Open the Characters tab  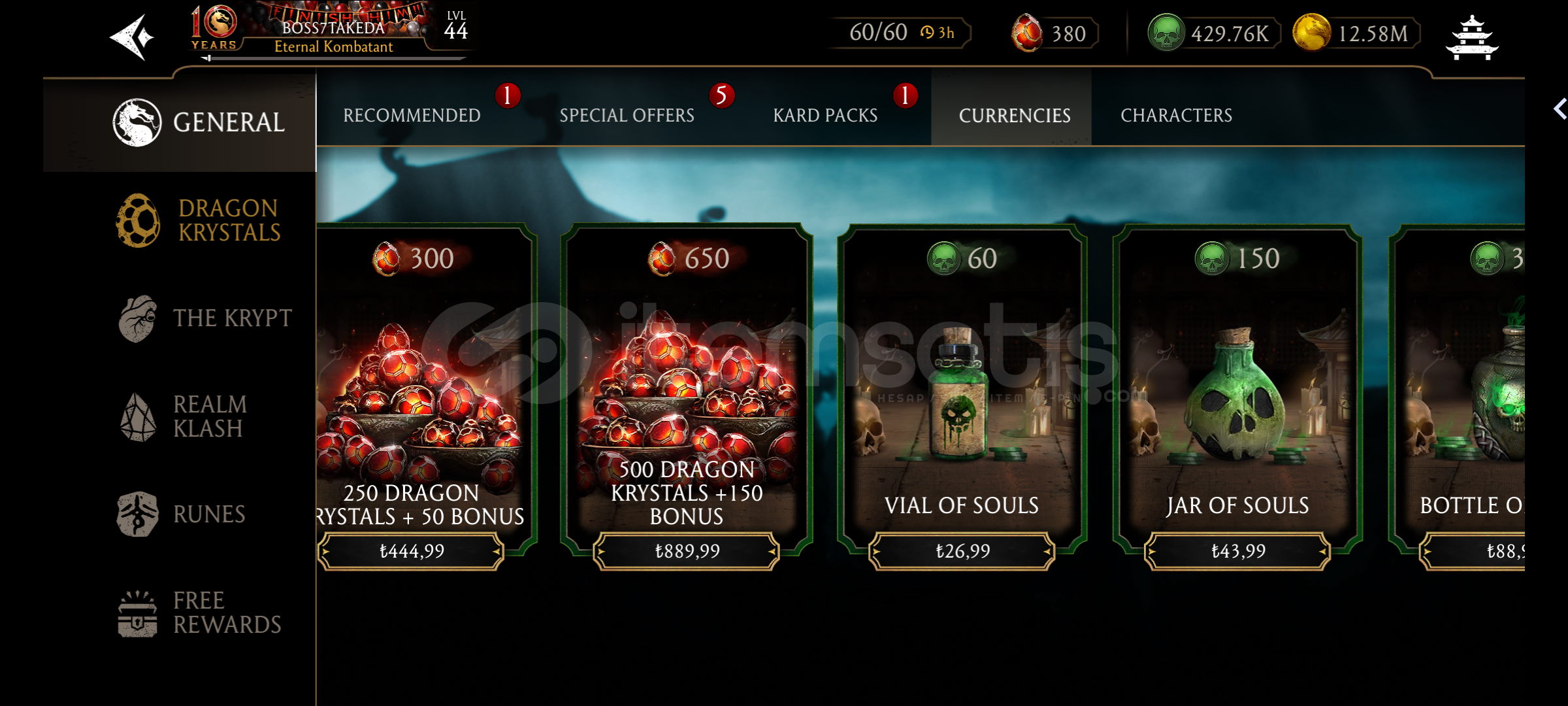coord(1176,116)
